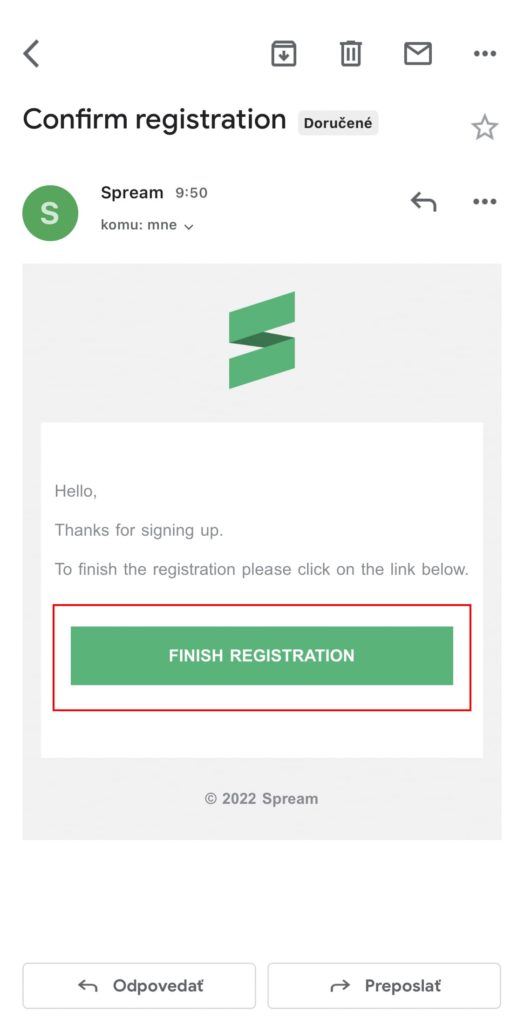
Task: Tap the Preposlať forward button
Action: tap(384, 985)
